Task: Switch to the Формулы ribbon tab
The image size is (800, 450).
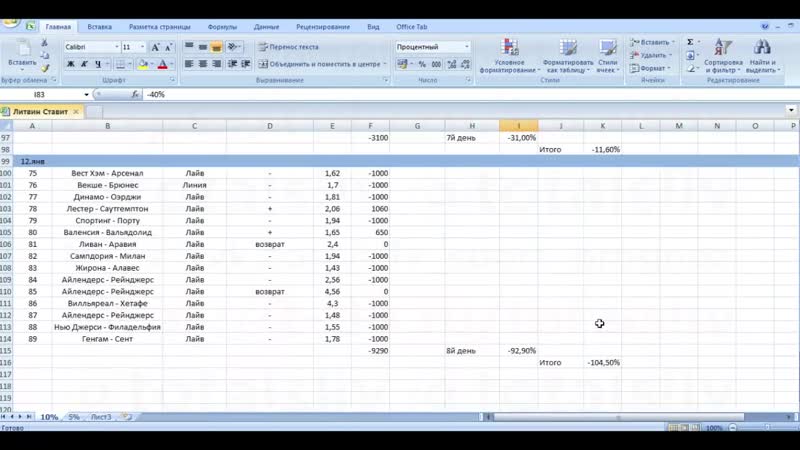Action: point(222,27)
